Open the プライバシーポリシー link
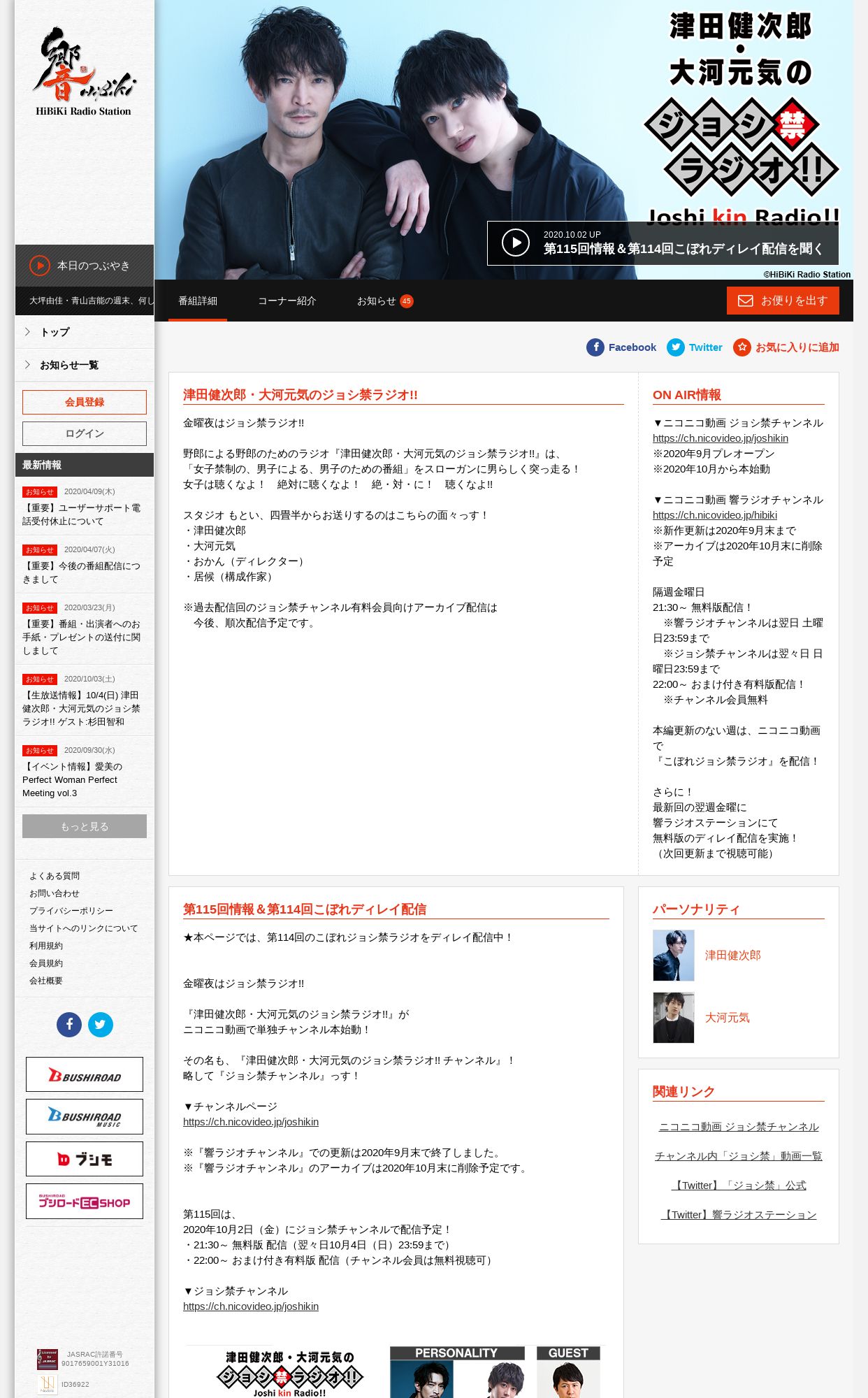 tap(71, 911)
